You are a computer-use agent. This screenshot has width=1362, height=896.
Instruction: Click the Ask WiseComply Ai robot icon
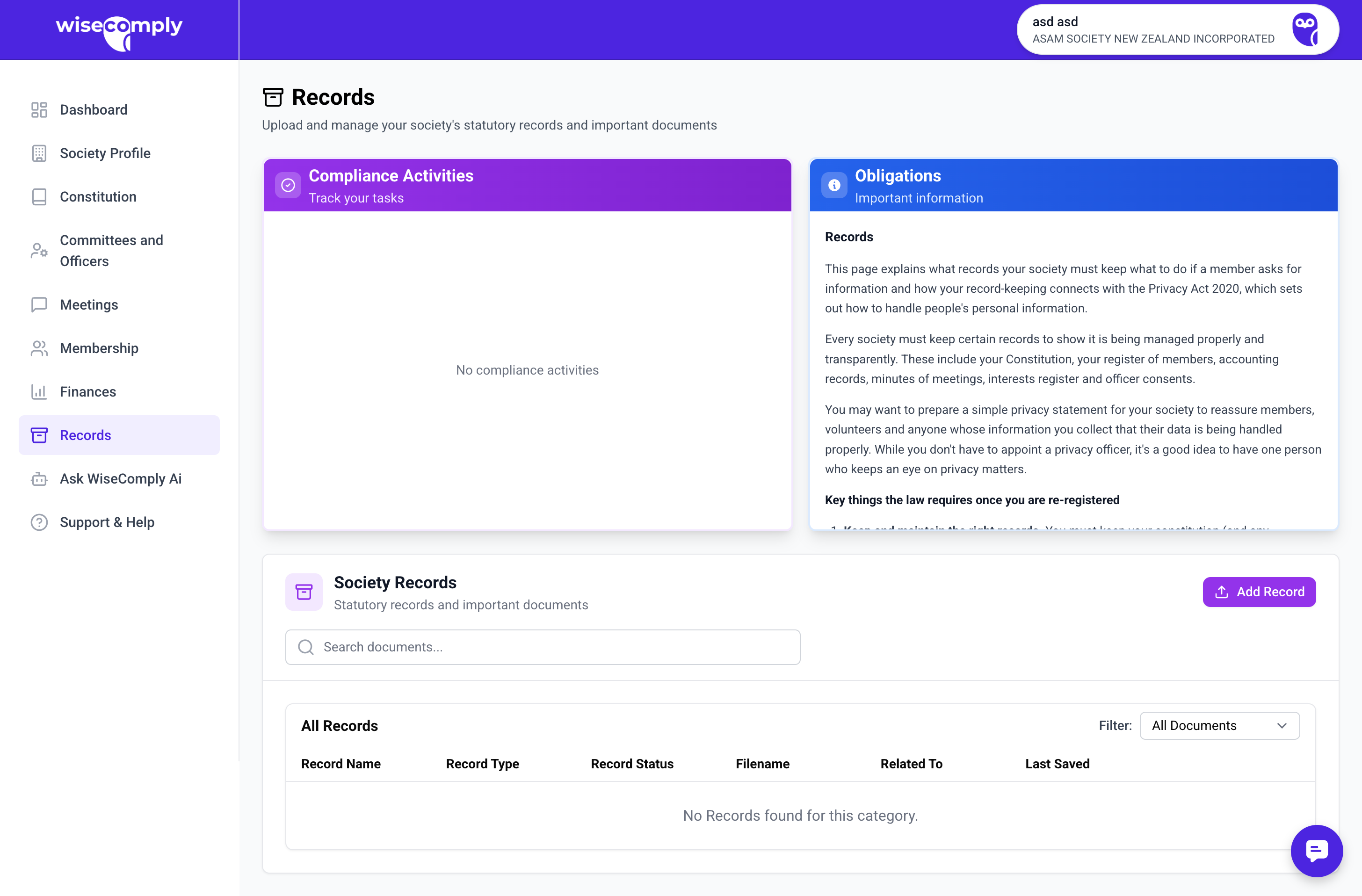coord(39,479)
